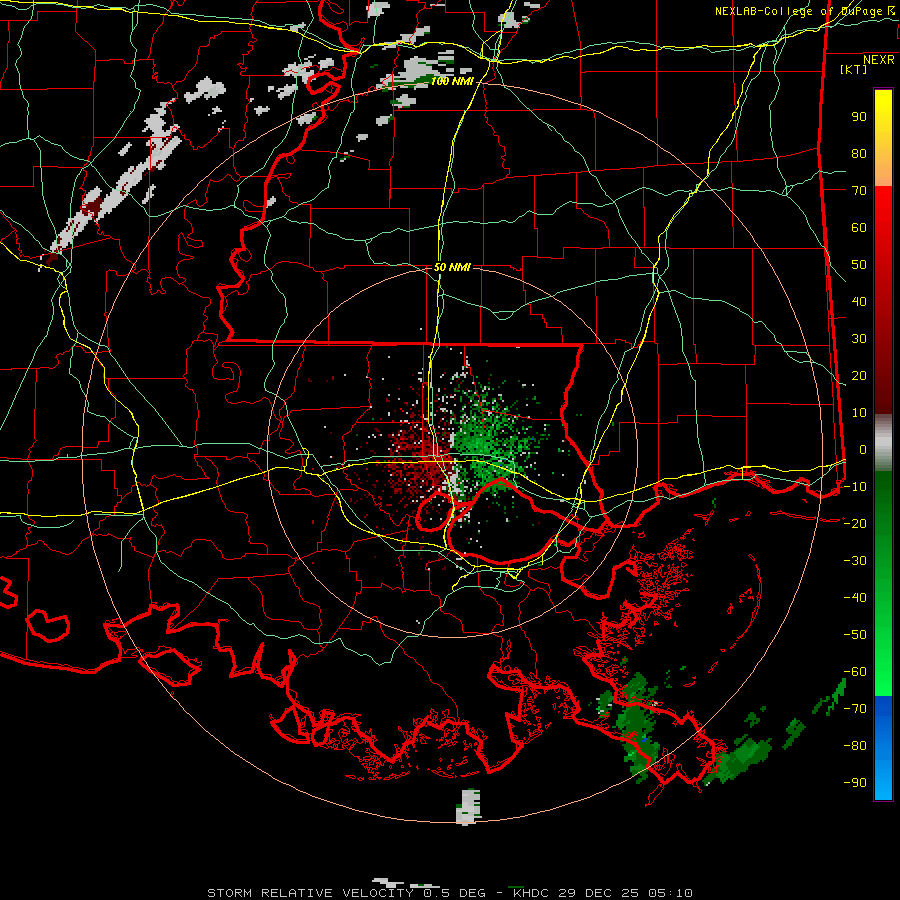The width and height of the screenshot is (900, 900).
Task: Click the 0.5 DEG elevation text
Action: coord(454,893)
